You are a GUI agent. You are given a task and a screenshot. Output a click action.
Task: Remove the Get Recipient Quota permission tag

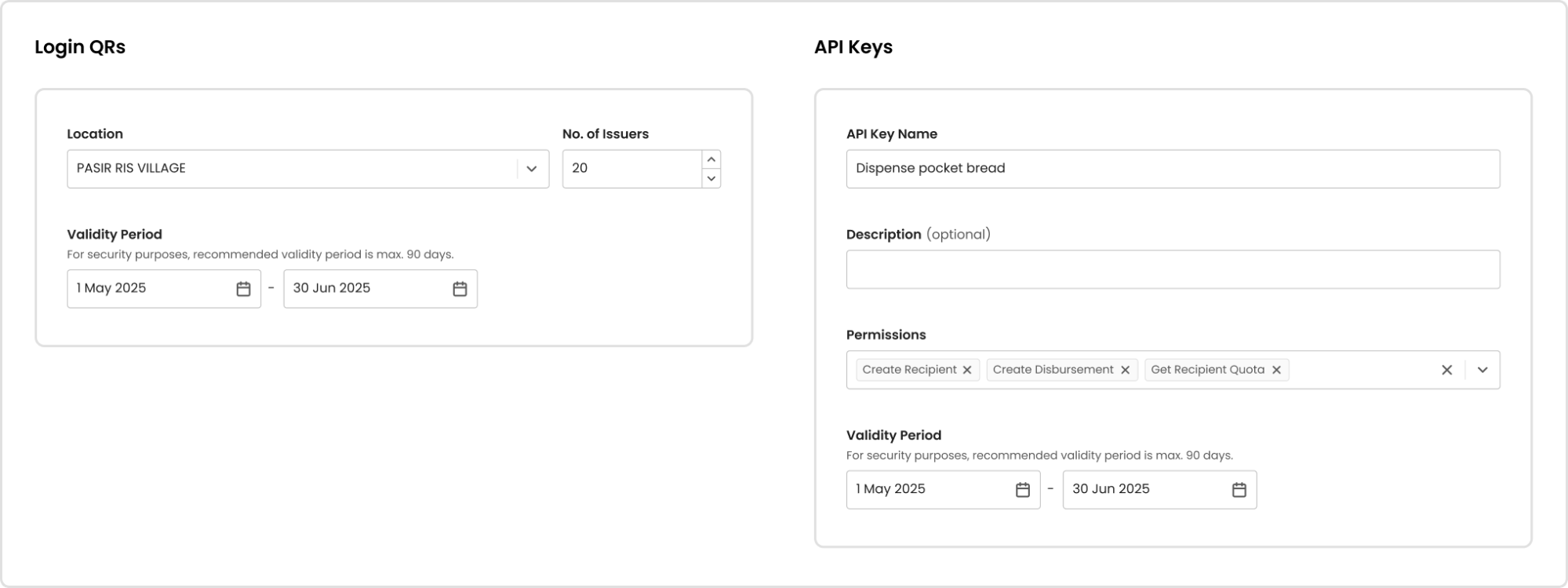[x=1276, y=370]
